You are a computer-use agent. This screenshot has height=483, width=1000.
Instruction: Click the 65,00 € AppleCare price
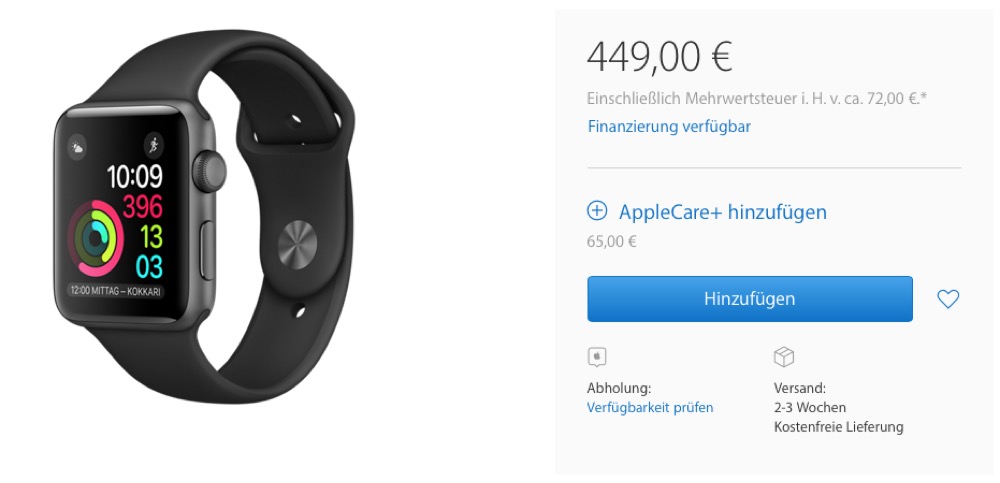pyautogui.click(x=612, y=242)
